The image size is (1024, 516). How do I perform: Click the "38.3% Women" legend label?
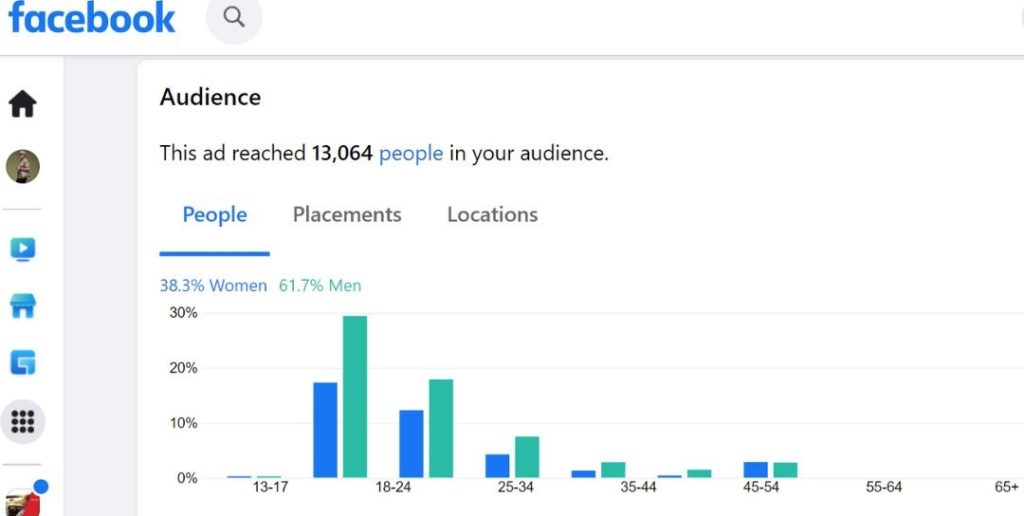[213, 286]
